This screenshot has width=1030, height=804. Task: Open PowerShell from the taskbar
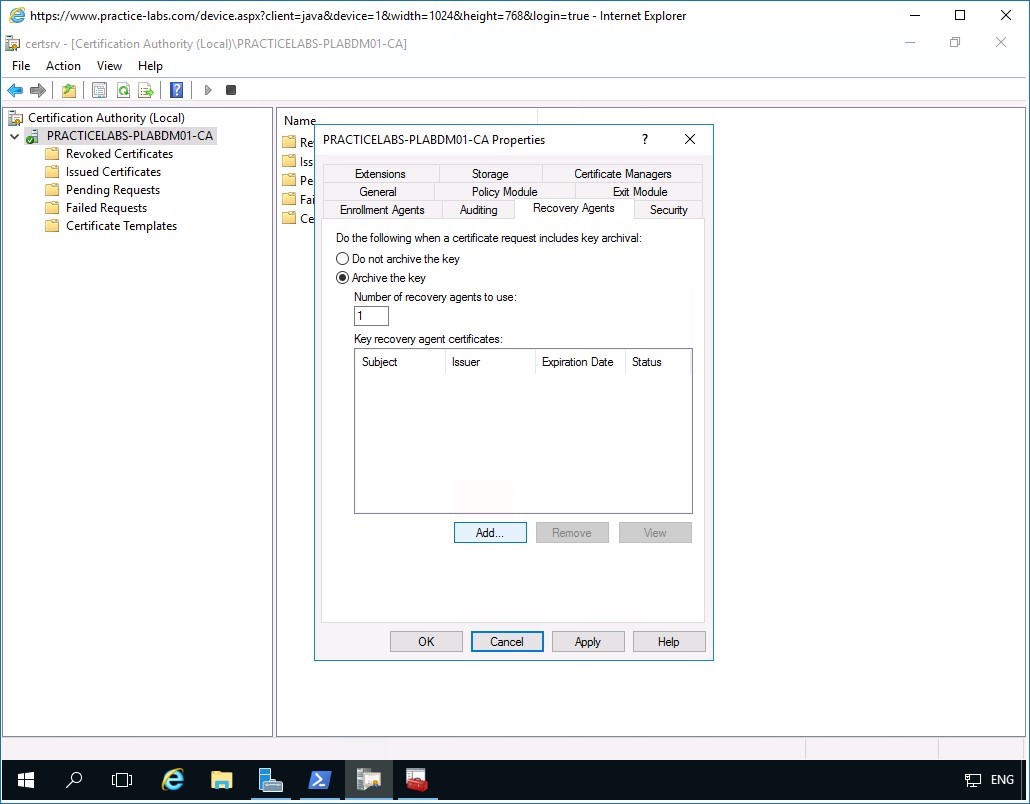coord(320,779)
